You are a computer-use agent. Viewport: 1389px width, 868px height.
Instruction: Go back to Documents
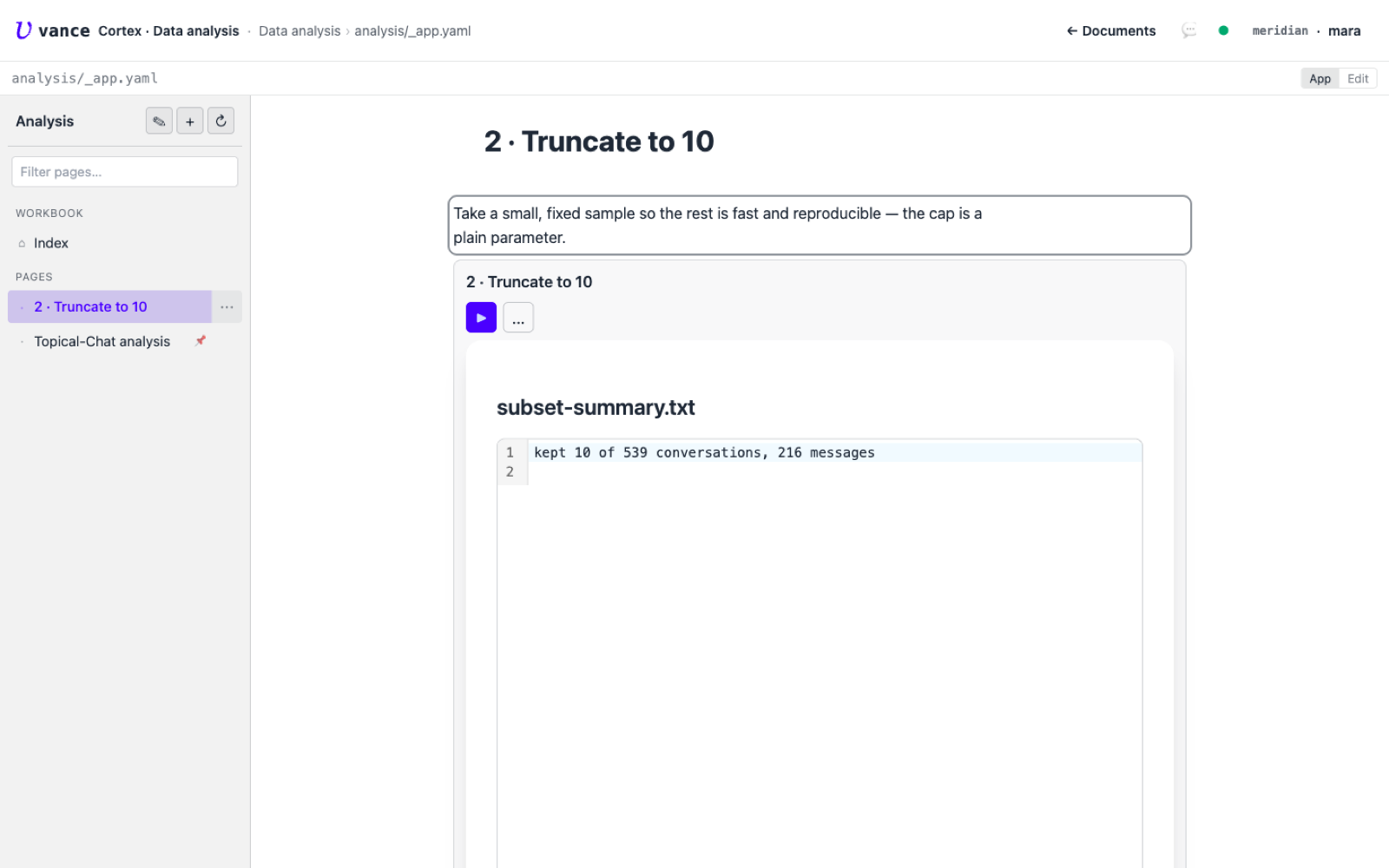(1111, 30)
